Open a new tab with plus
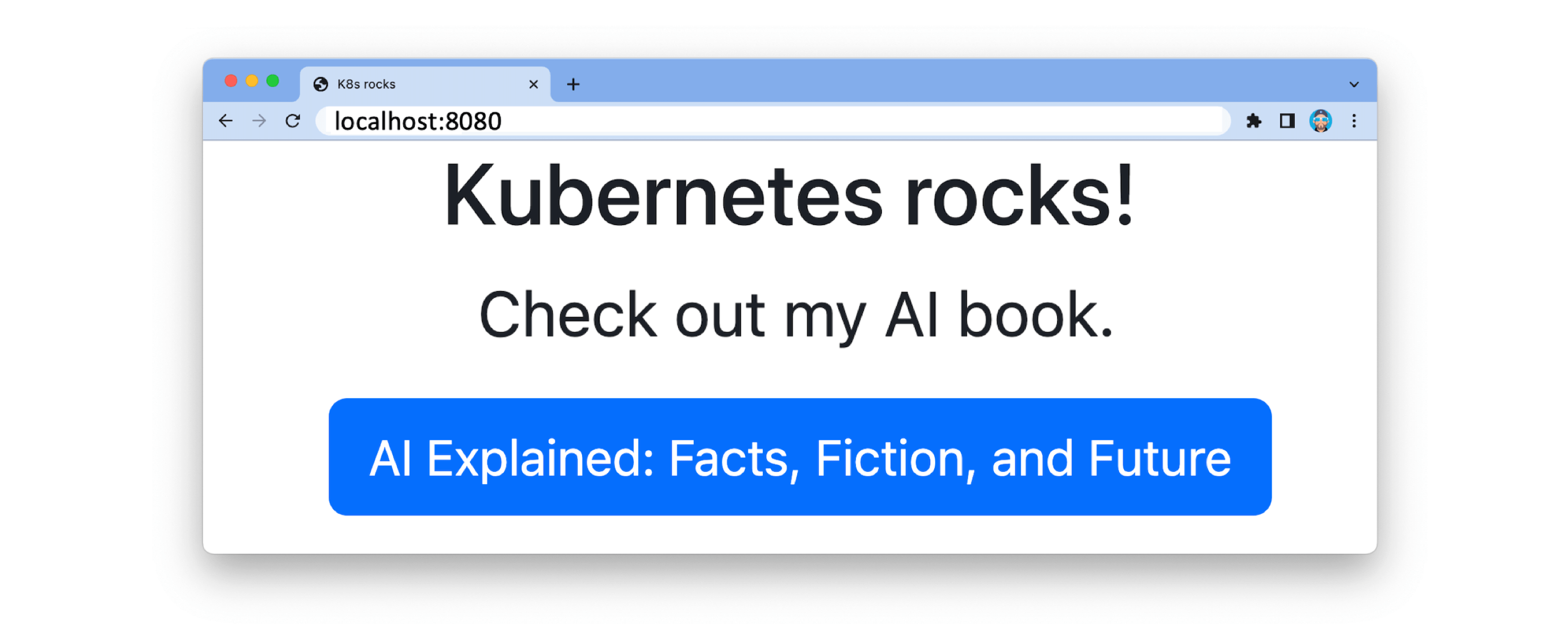The width and height of the screenshot is (1568, 644). coord(573,84)
